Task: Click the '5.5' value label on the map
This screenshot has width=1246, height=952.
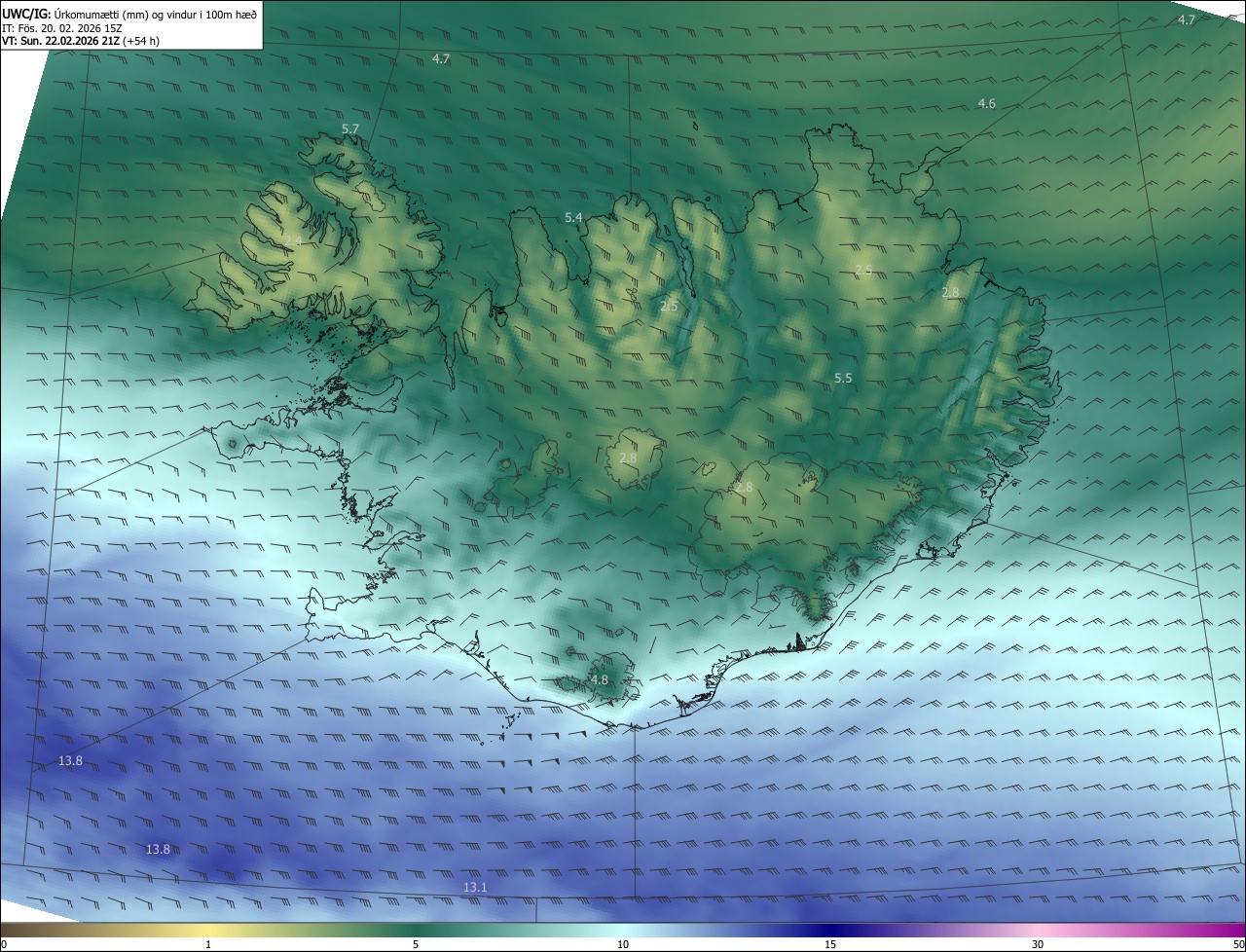Action: coord(843,378)
